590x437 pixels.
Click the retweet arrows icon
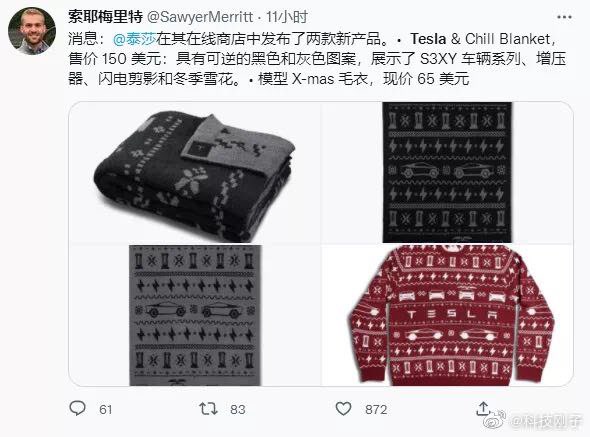(208, 409)
